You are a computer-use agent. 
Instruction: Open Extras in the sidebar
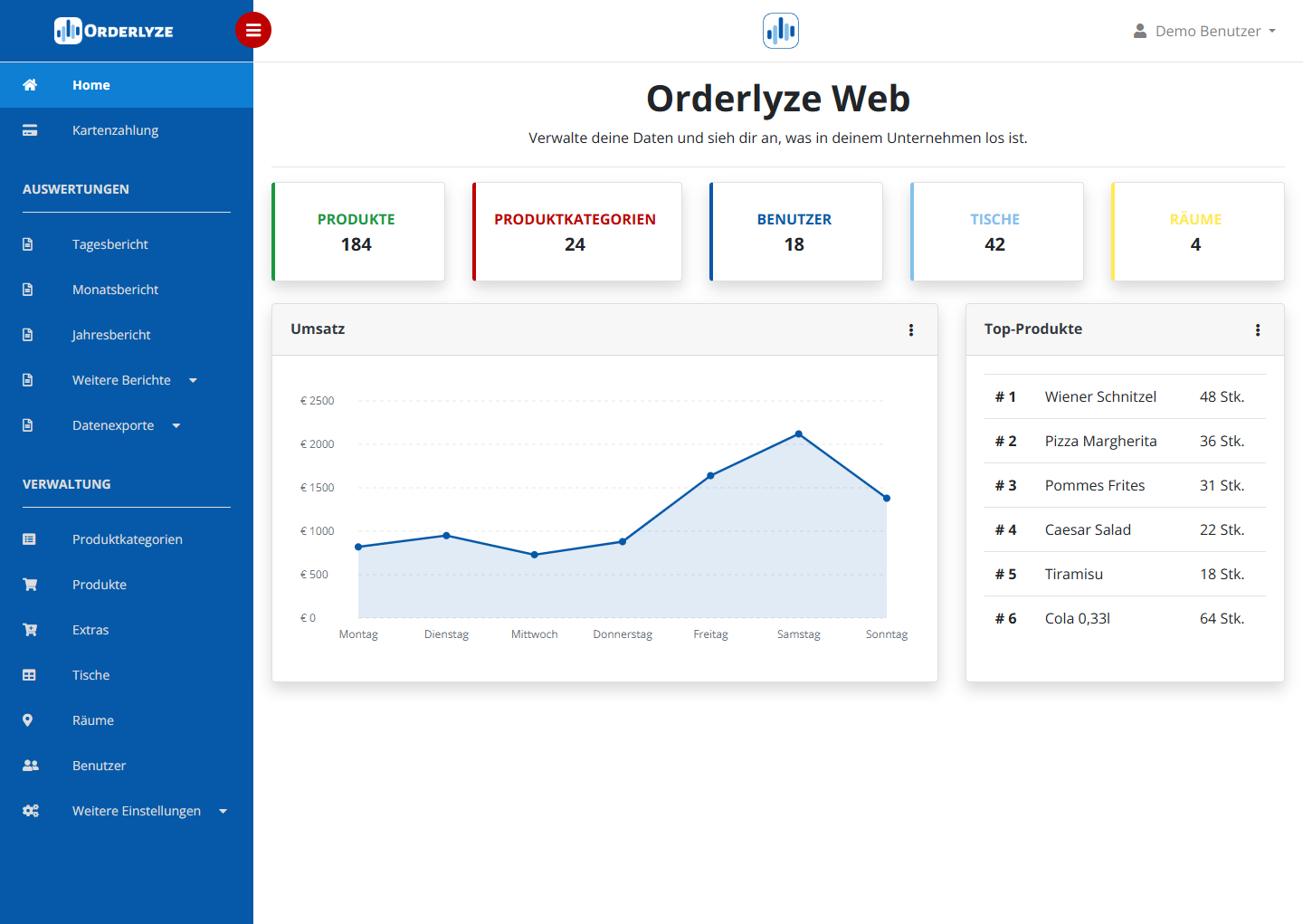tap(127, 630)
